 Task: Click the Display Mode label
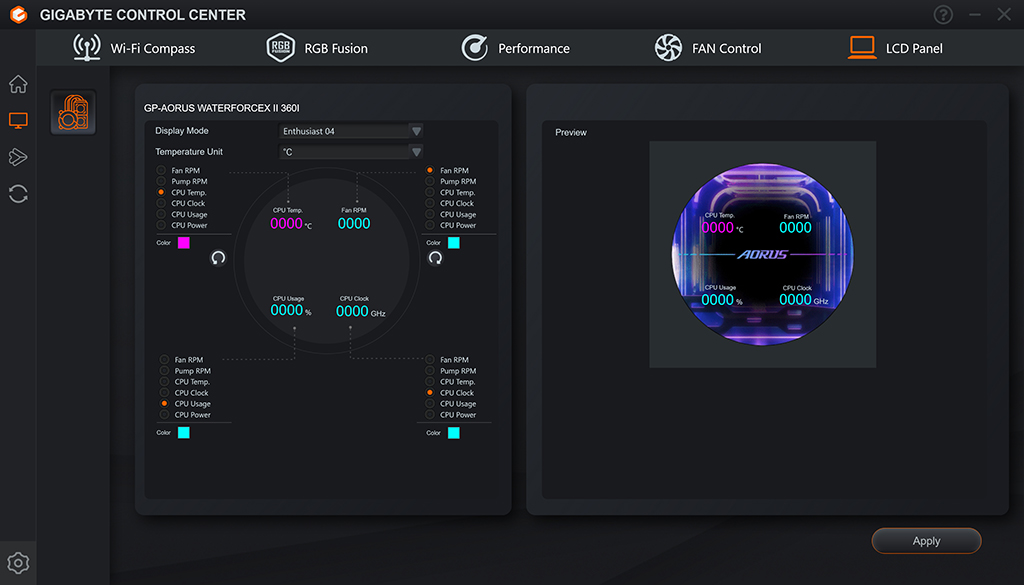pos(182,131)
